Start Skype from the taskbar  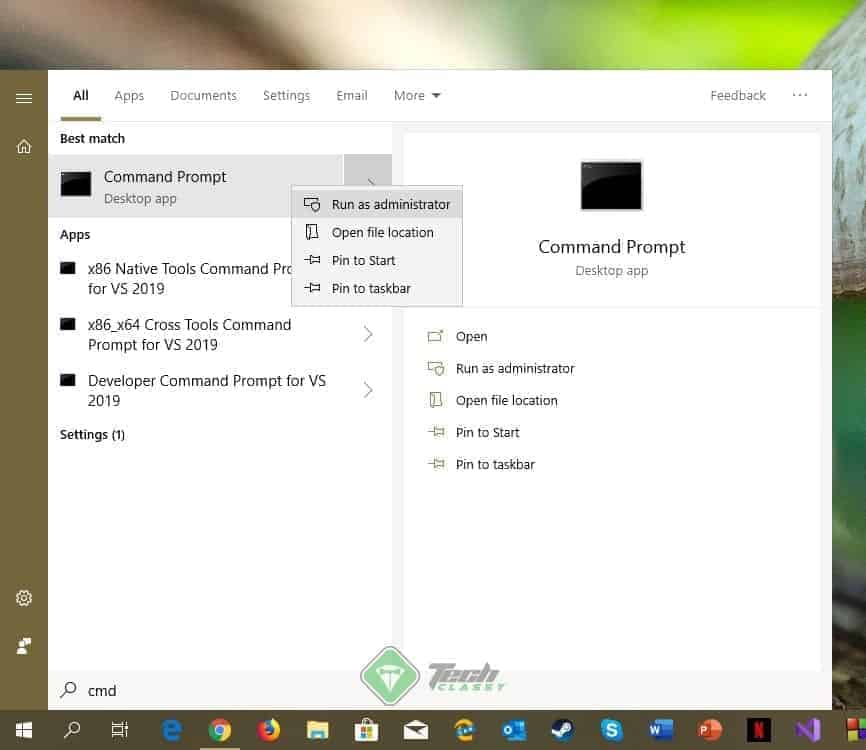pos(612,730)
